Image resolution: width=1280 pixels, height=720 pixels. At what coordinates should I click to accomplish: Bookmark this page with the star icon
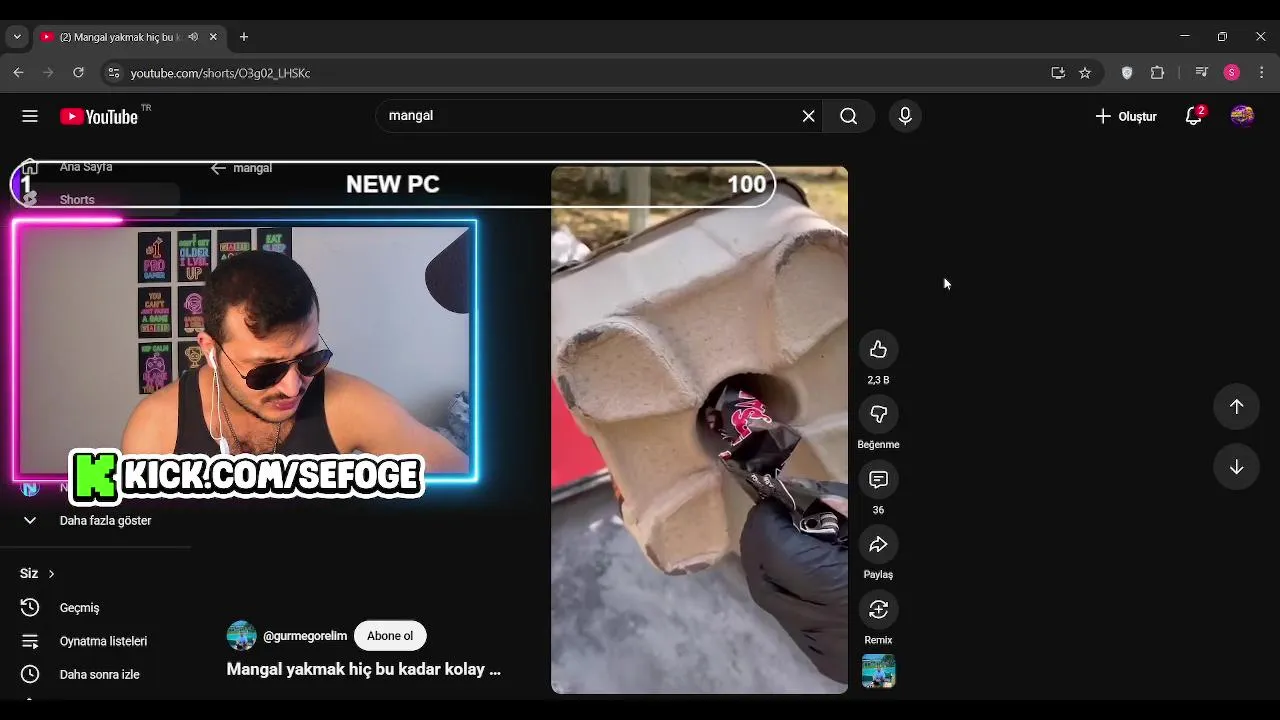click(1085, 73)
